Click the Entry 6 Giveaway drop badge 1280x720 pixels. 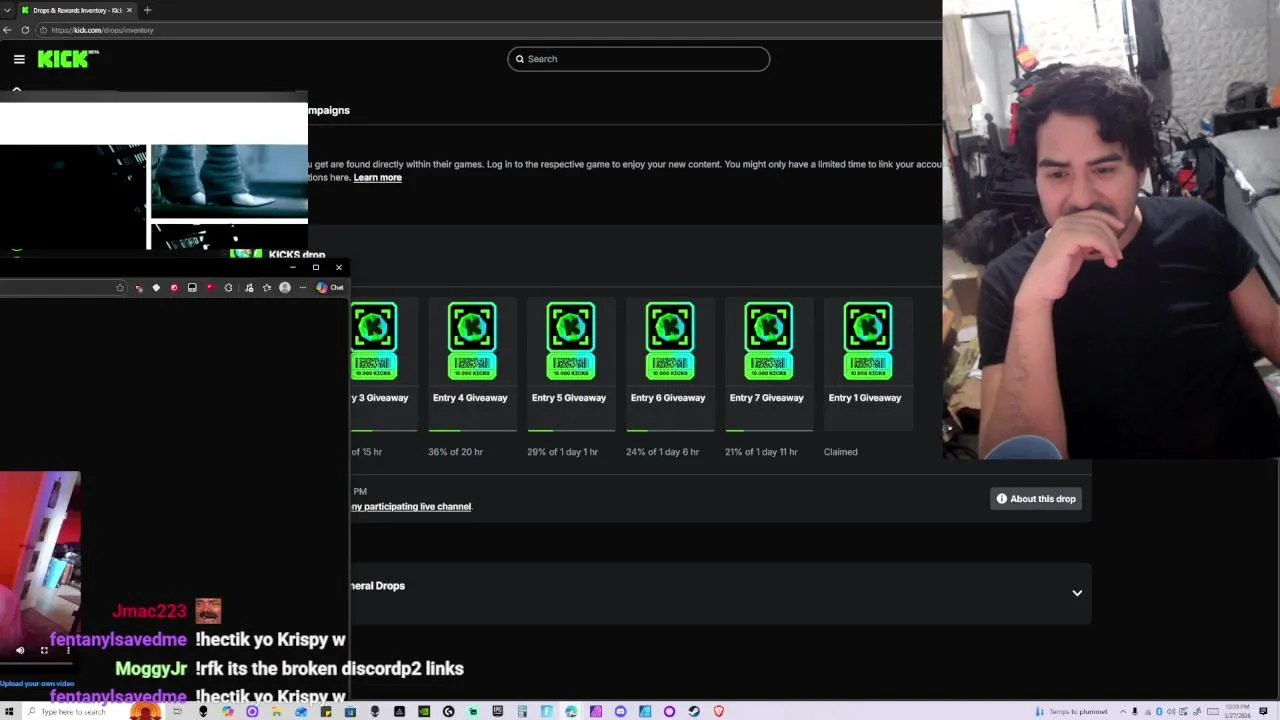click(669, 341)
